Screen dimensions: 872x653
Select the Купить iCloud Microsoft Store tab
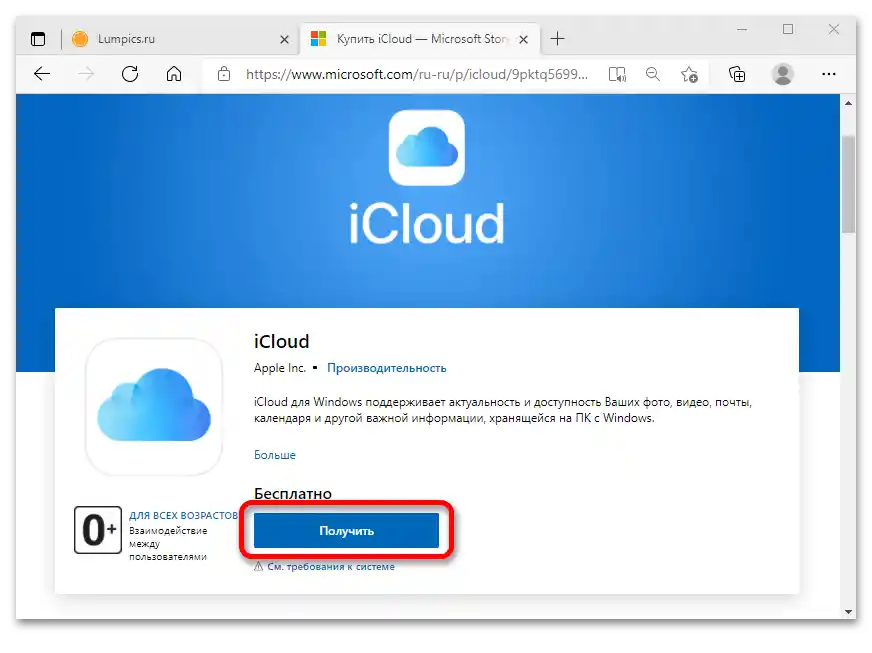pyautogui.click(x=420, y=39)
